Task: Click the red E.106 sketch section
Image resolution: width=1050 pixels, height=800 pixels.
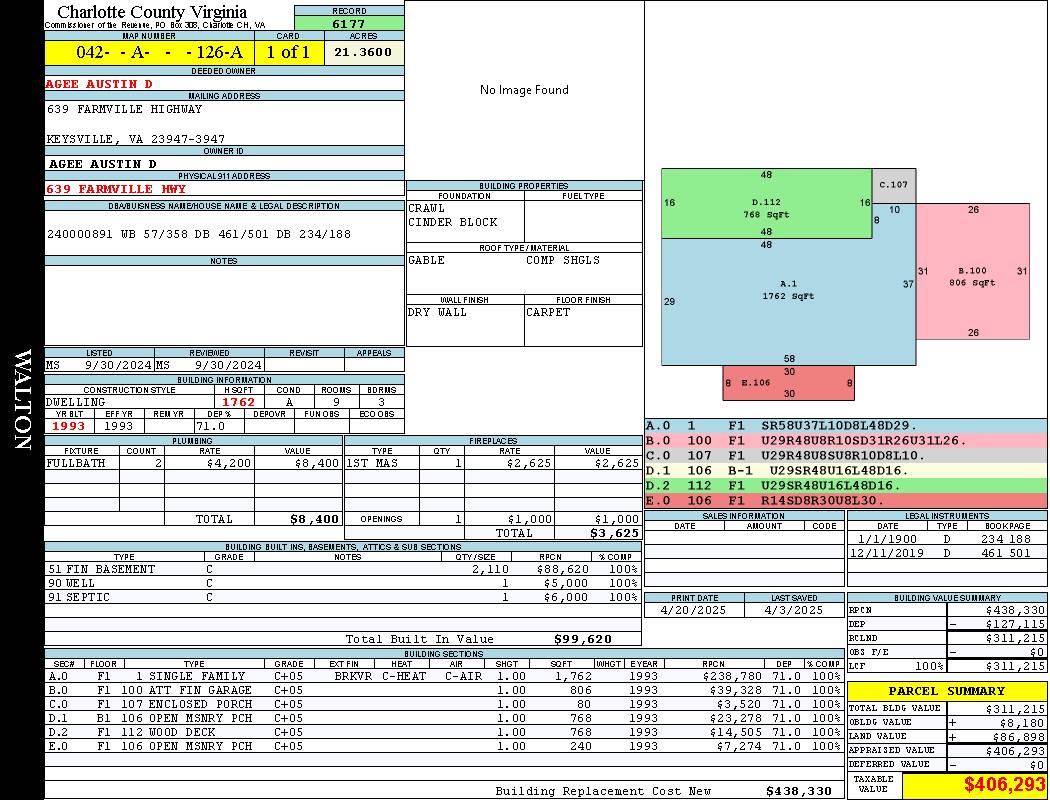Action: coord(788,383)
